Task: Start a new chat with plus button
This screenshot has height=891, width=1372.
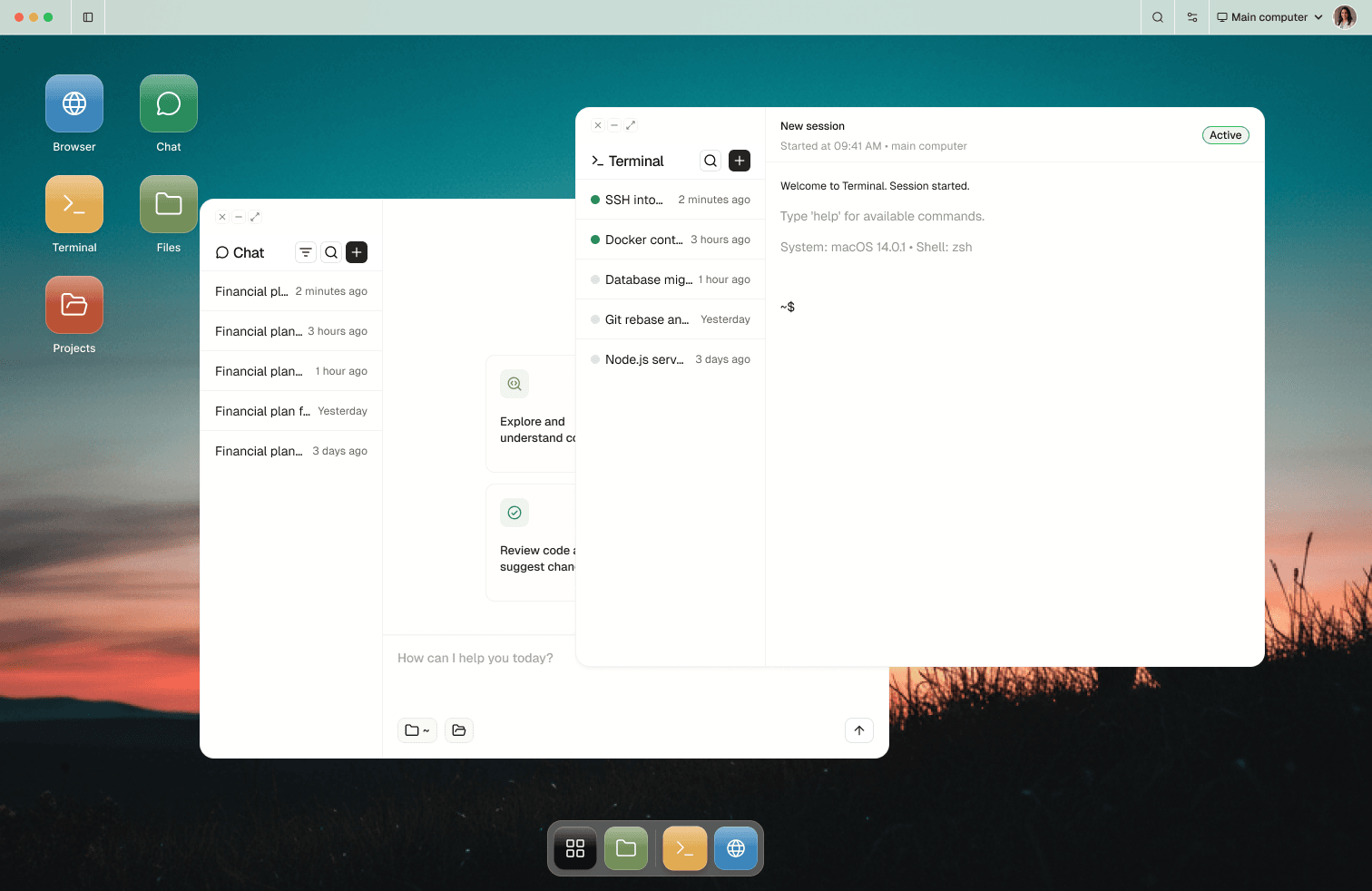Action: 357,252
